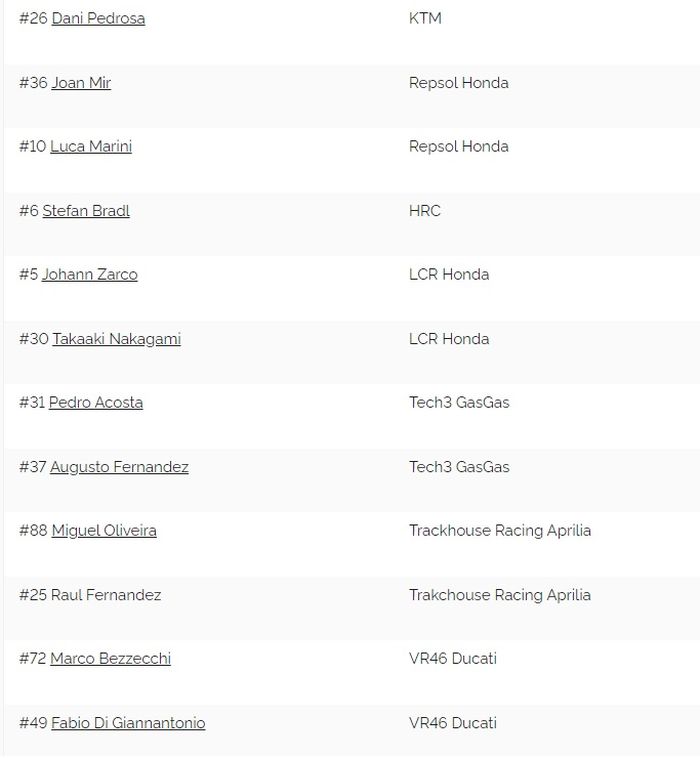Open the Miguel Oliveira link
This screenshot has height=758, width=700.
[x=104, y=530]
